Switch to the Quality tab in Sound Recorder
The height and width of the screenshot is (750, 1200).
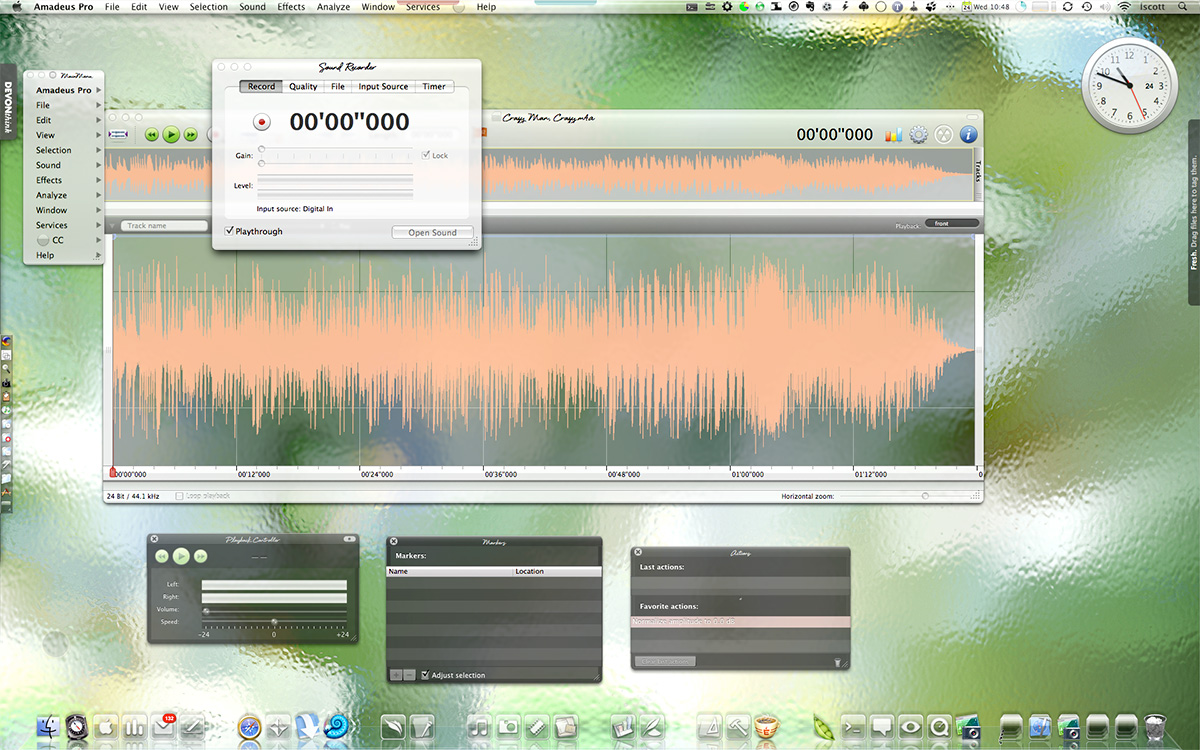coord(303,86)
